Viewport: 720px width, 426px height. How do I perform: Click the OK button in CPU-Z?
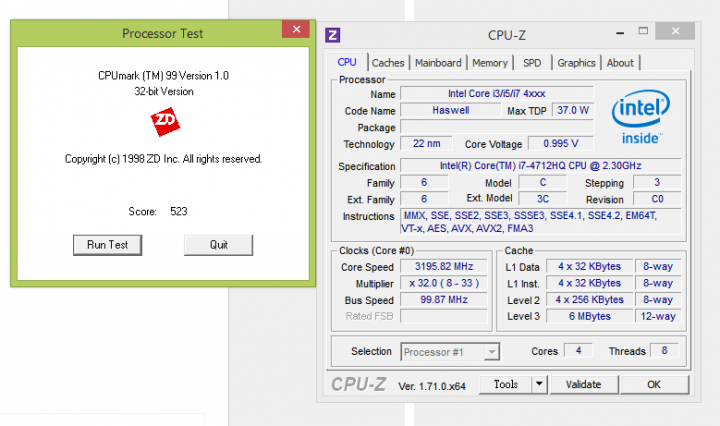[x=654, y=384]
